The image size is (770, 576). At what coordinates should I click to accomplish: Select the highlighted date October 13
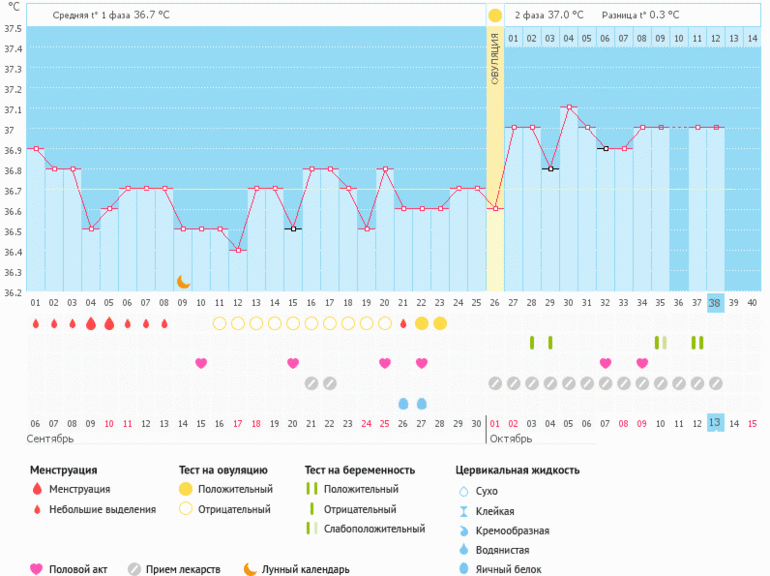pos(715,423)
